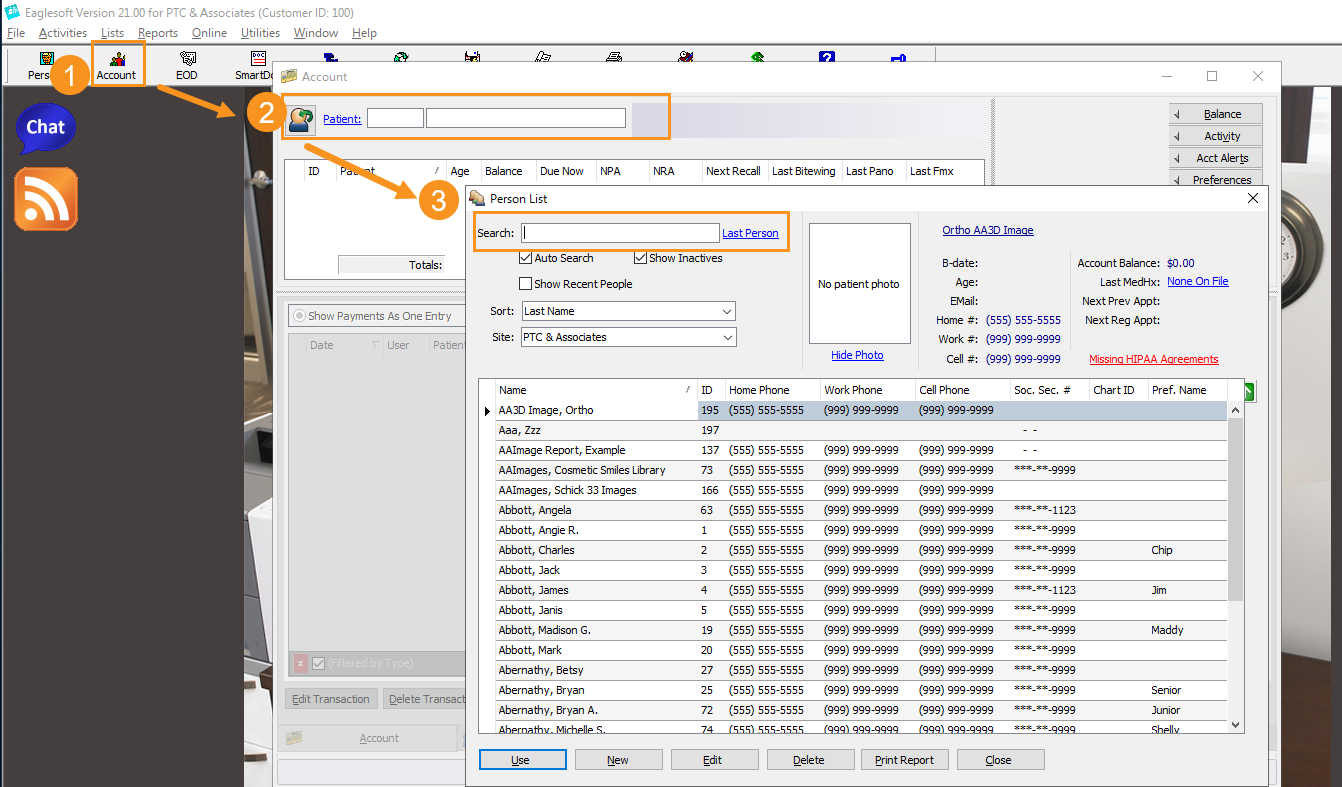
Task: Open the Site dropdown showing PTC & Associates
Action: point(628,337)
